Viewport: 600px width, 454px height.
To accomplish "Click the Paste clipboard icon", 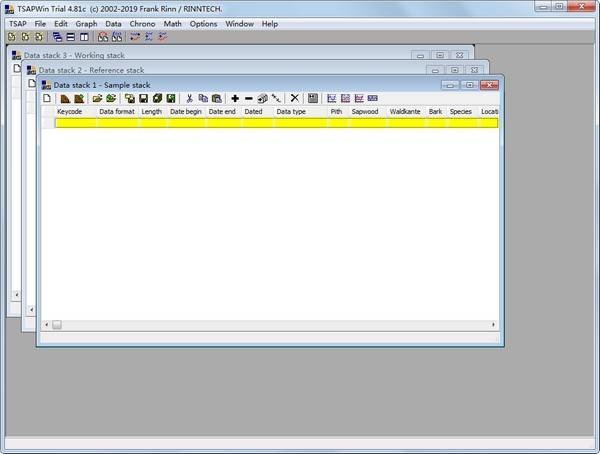I will click(x=216, y=98).
